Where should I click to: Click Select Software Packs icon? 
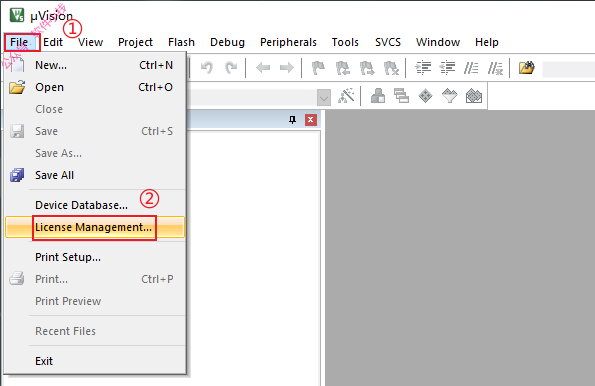pyautogui.click(x=449, y=96)
